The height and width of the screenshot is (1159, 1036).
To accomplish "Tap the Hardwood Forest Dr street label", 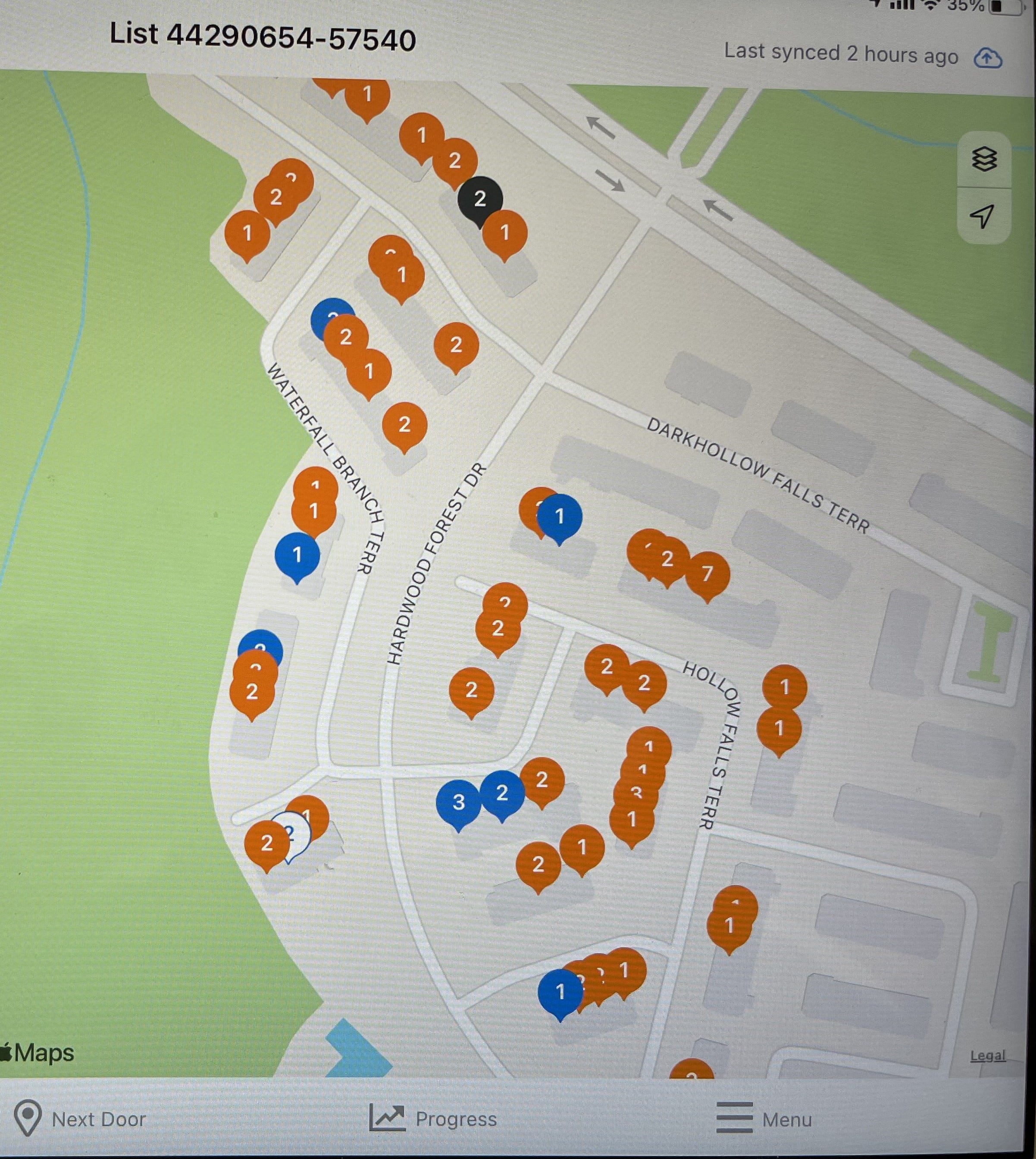I will point(437,564).
